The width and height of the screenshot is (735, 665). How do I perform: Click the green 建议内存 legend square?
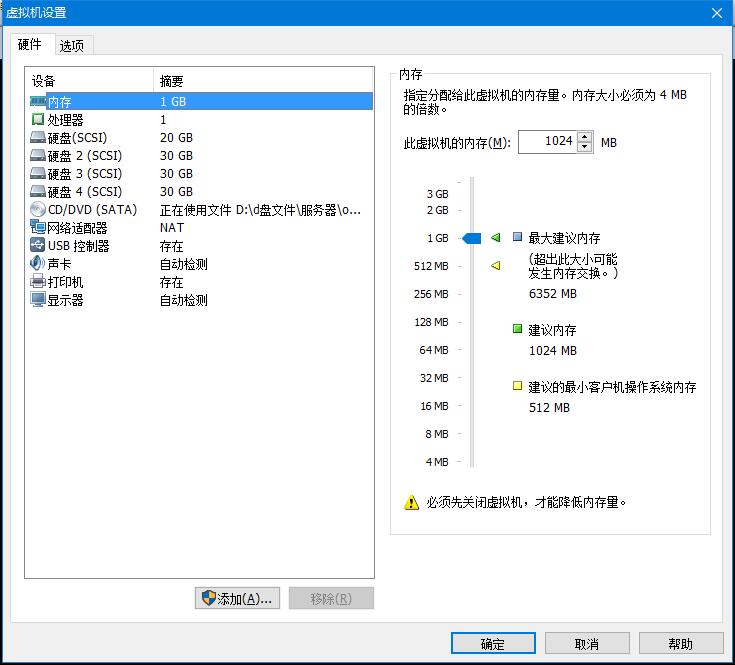517,329
